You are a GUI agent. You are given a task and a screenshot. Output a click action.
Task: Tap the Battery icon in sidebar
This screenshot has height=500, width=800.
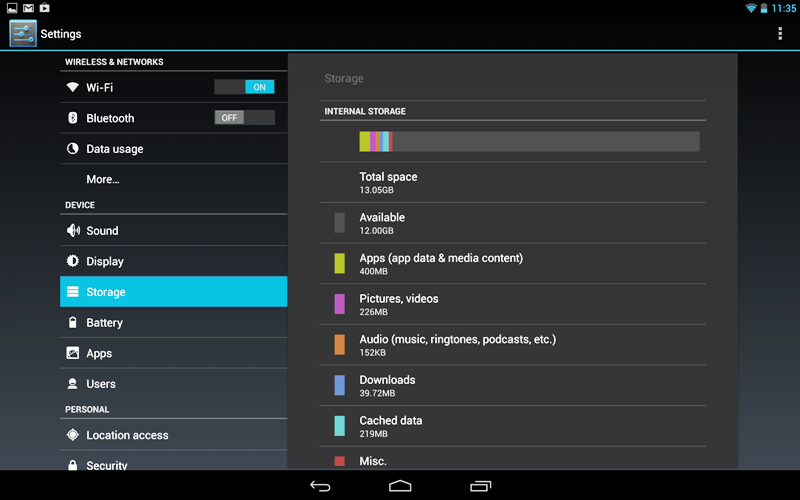point(72,322)
